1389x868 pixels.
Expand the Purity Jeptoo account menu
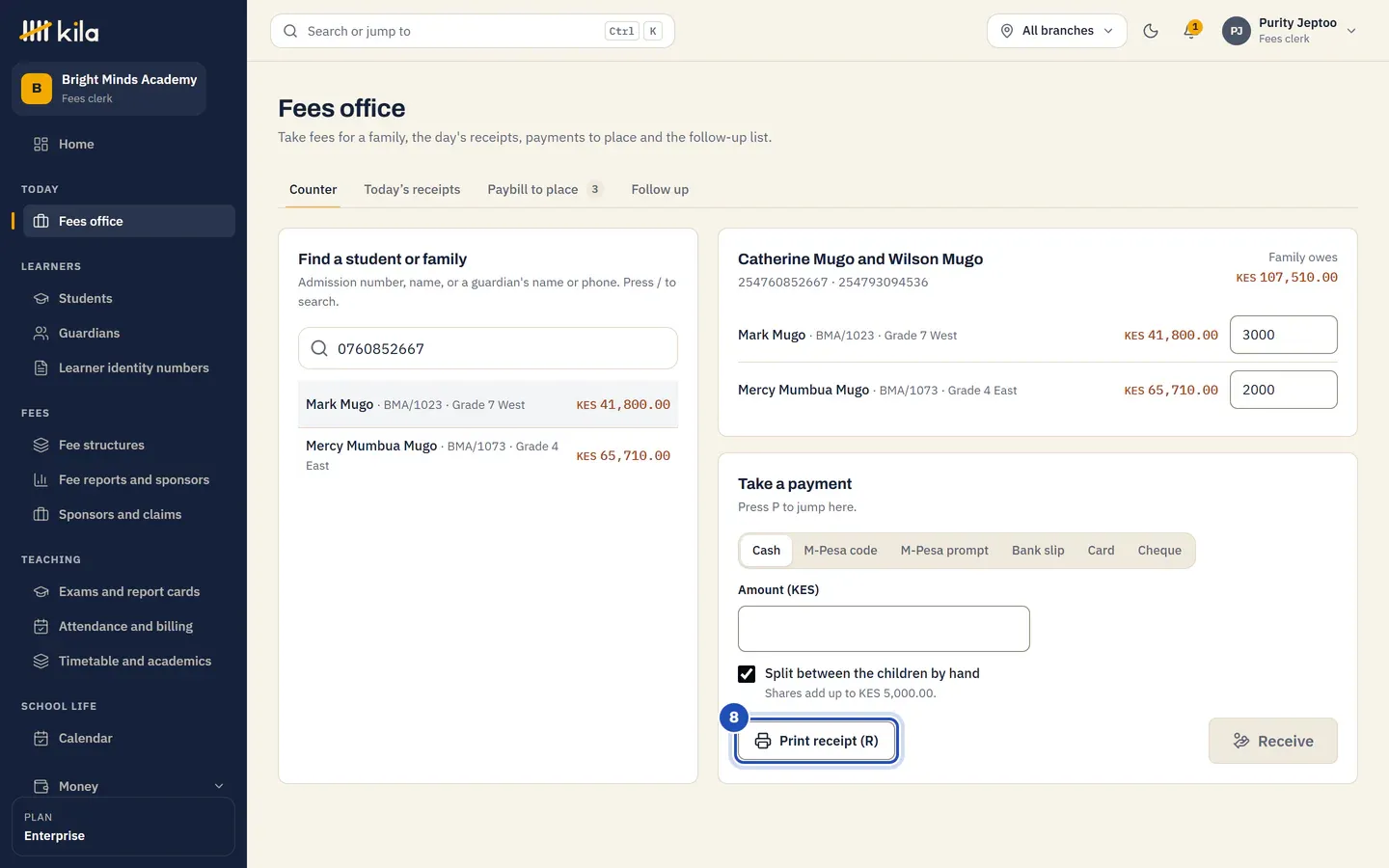point(1290,31)
